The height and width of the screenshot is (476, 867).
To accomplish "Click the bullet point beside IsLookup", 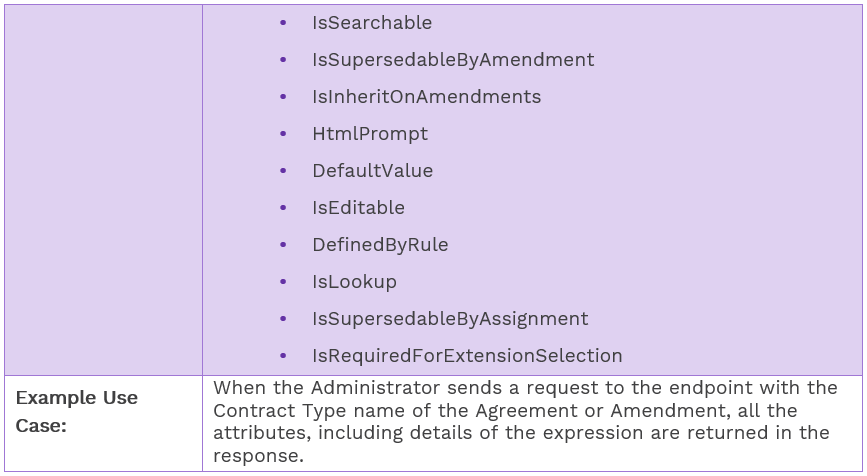I will click(284, 282).
